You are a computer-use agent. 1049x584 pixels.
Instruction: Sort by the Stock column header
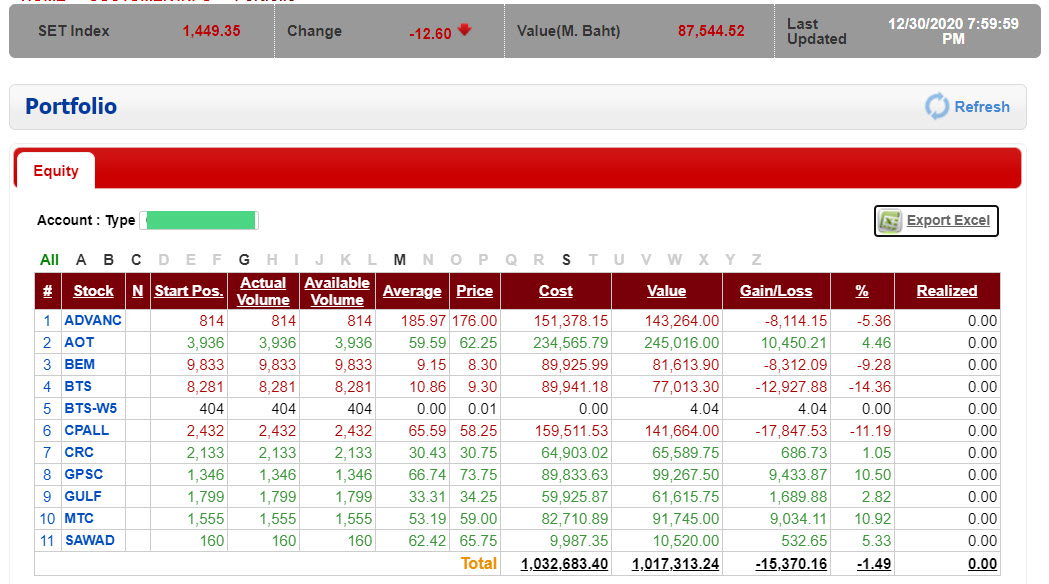coord(94,291)
